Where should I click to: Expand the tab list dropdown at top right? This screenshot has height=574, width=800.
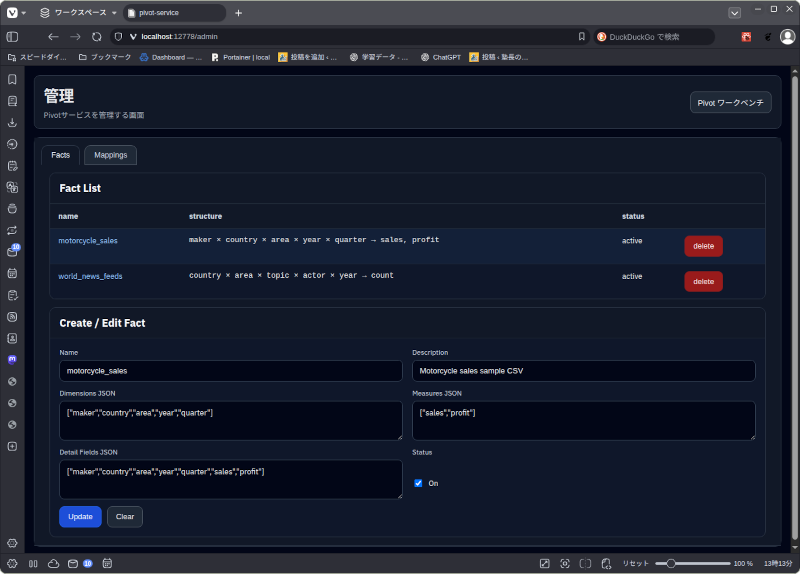735,13
